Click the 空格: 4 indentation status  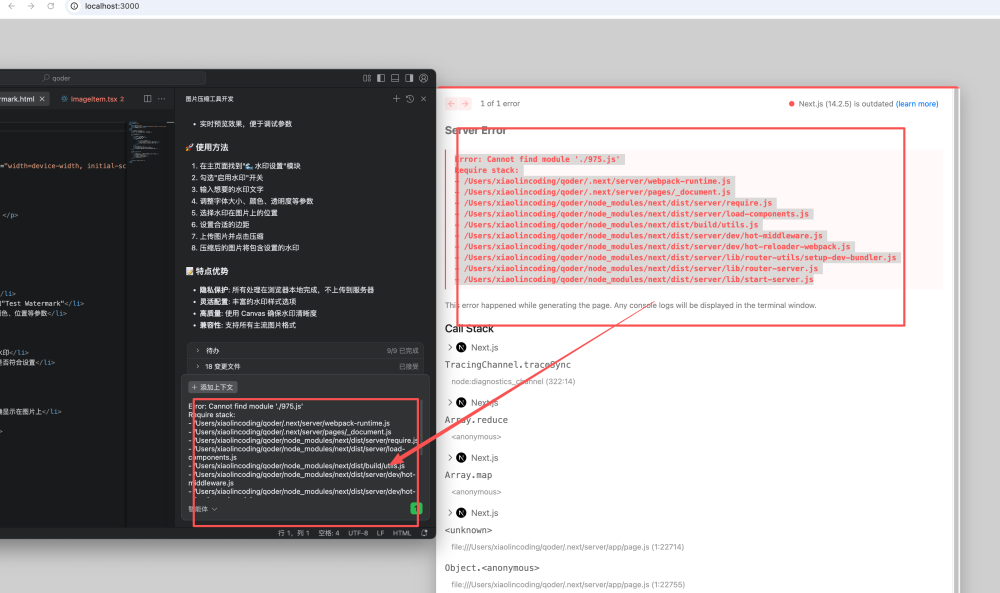(x=329, y=533)
